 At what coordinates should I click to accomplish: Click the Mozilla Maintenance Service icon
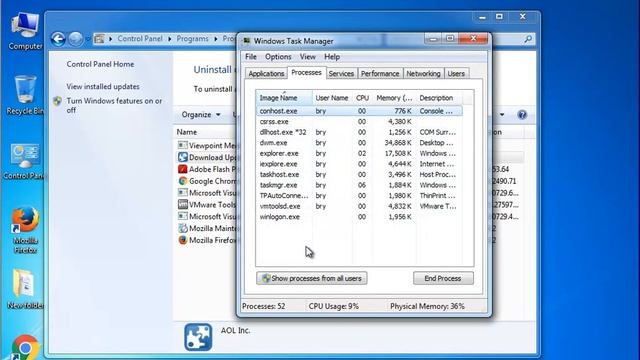coord(182,228)
